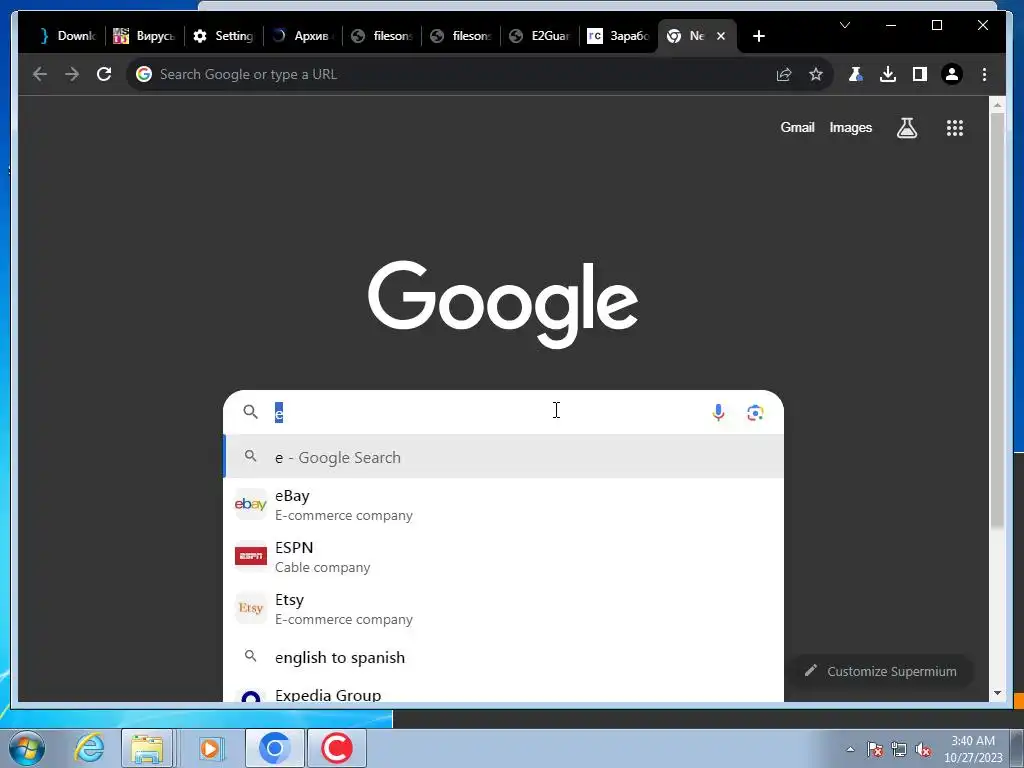Open Search Labs flask on Google page

[x=906, y=128]
